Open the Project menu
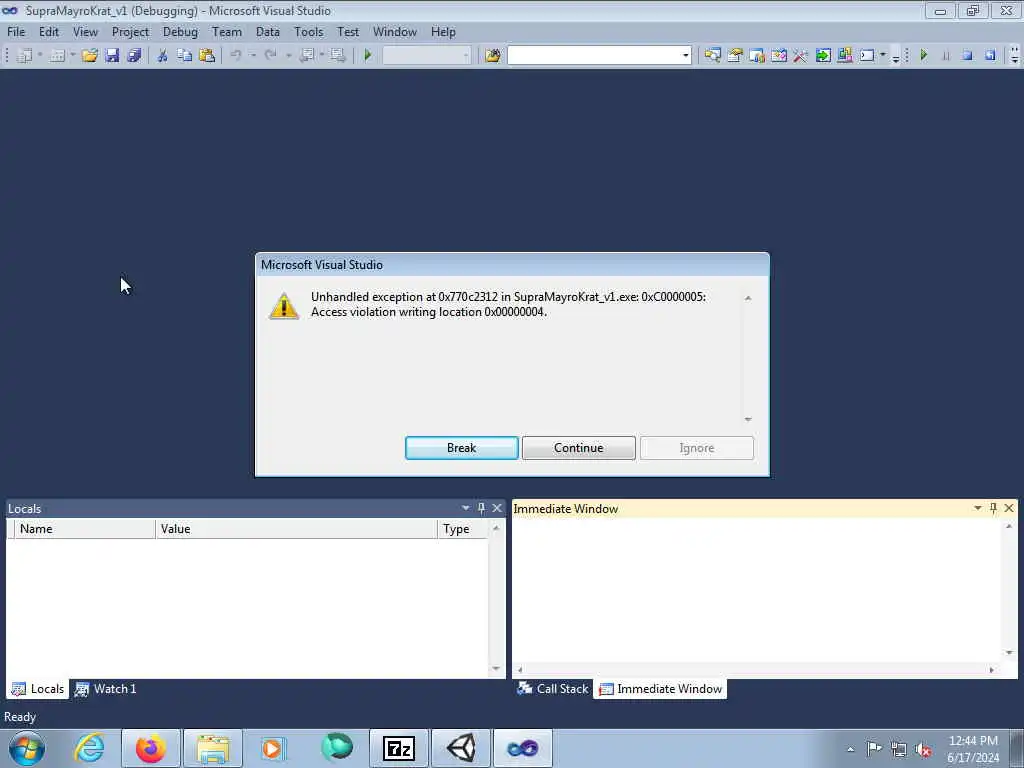Screen dimensions: 1024x768 click(131, 31)
